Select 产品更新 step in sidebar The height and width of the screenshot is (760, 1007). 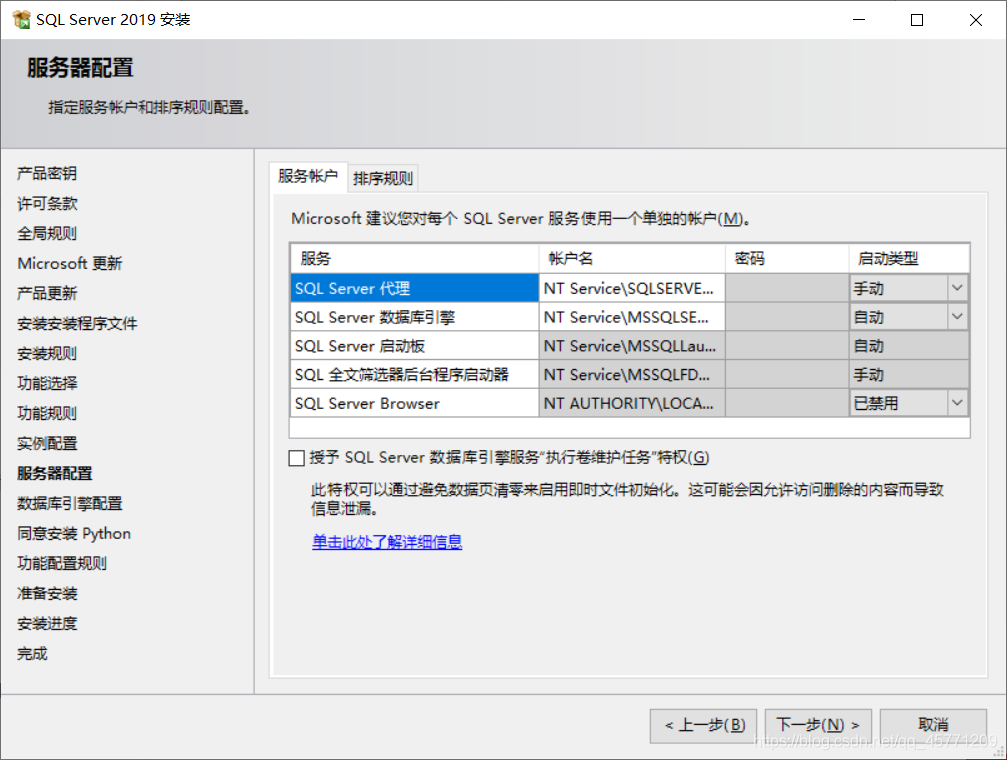pyautogui.click(x=47, y=294)
